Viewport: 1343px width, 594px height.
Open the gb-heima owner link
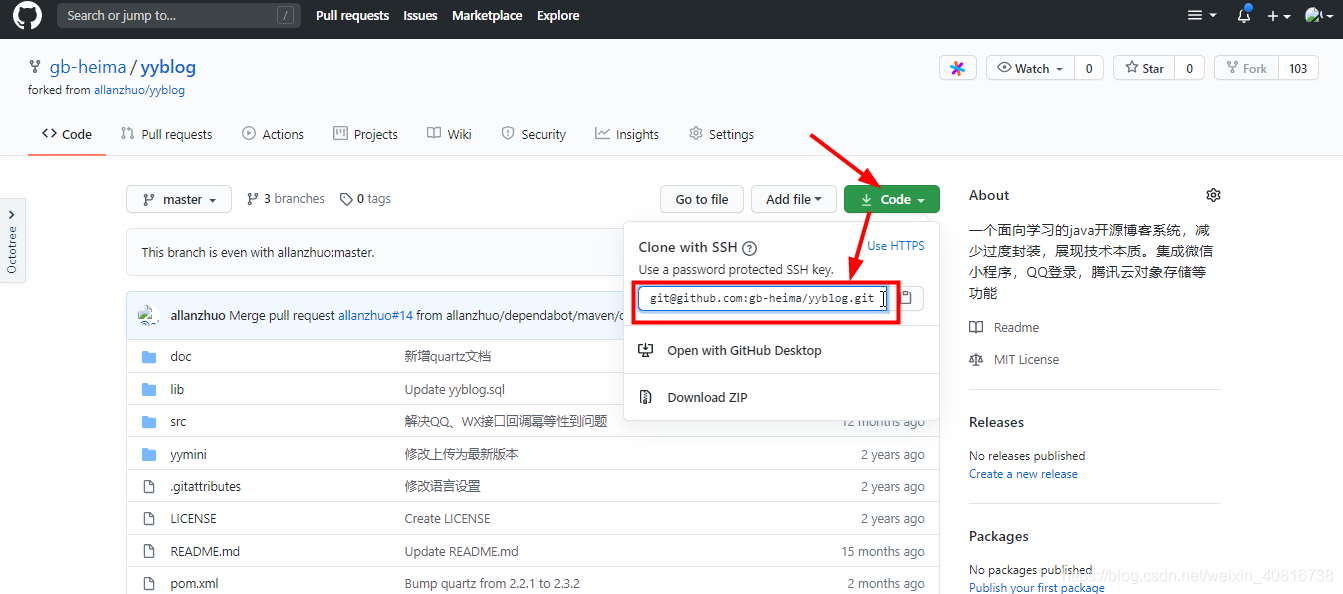pos(88,67)
